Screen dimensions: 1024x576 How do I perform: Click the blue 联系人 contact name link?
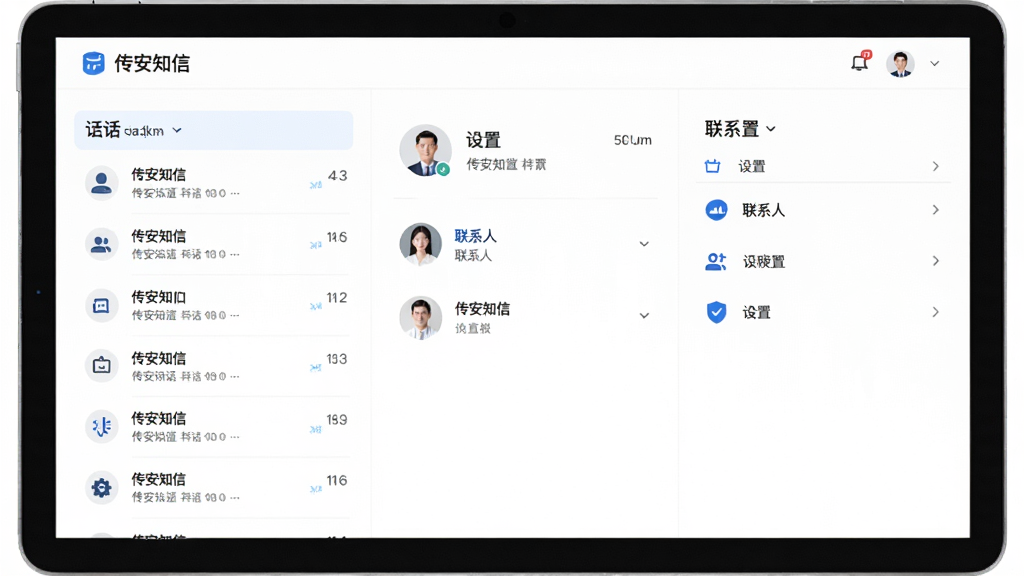pos(475,236)
